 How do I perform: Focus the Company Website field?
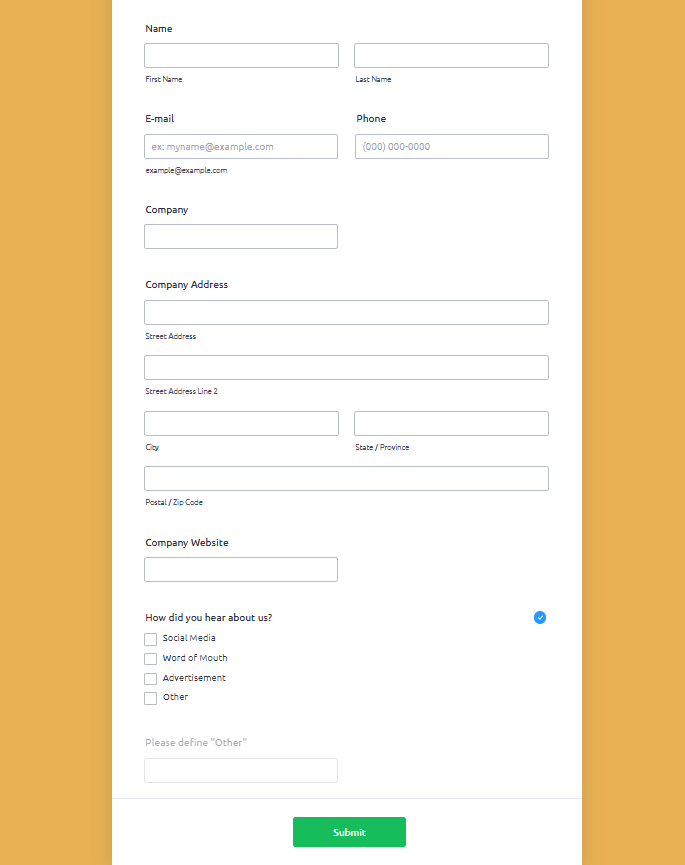[x=241, y=569]
